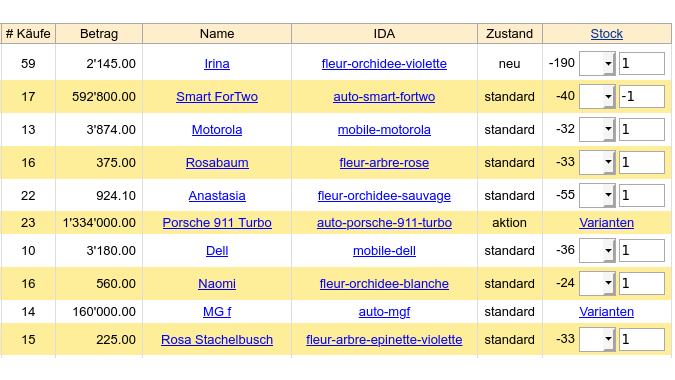Viewport: 675px width, 380px height.
Task: Open the Dell row stock dropdown
Action: click(597, 250)
